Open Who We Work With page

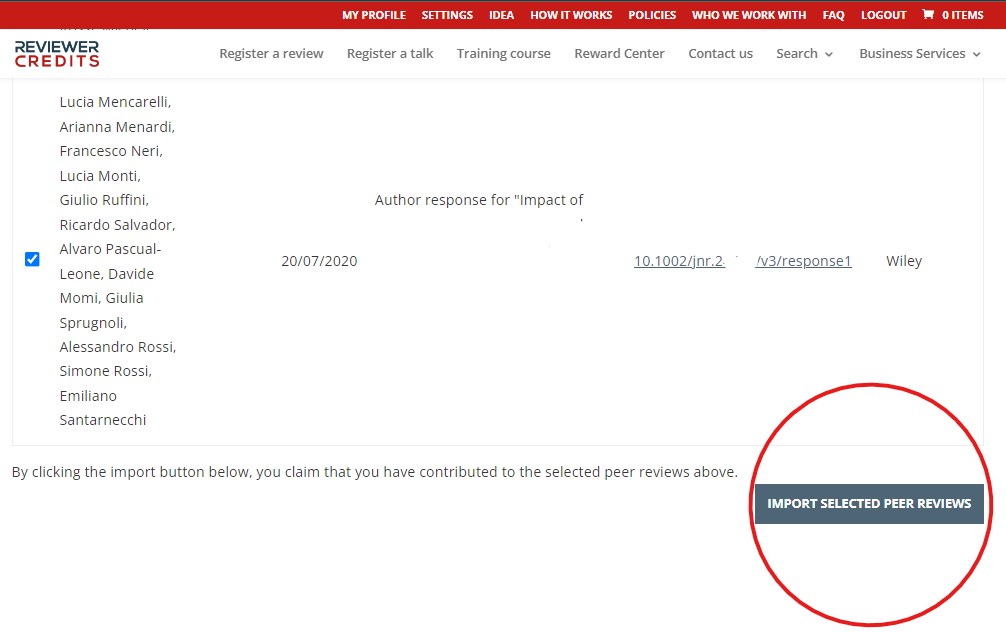748,15
